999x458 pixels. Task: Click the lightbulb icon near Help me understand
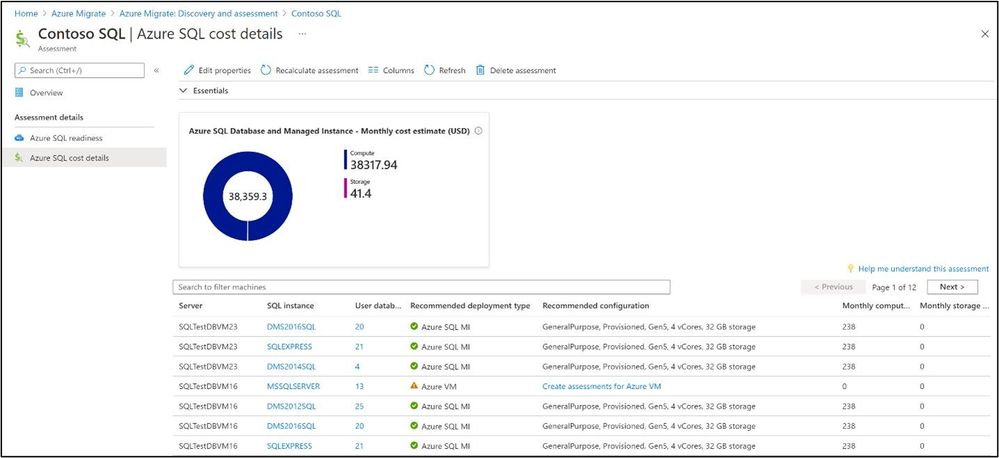click(850, 269)
